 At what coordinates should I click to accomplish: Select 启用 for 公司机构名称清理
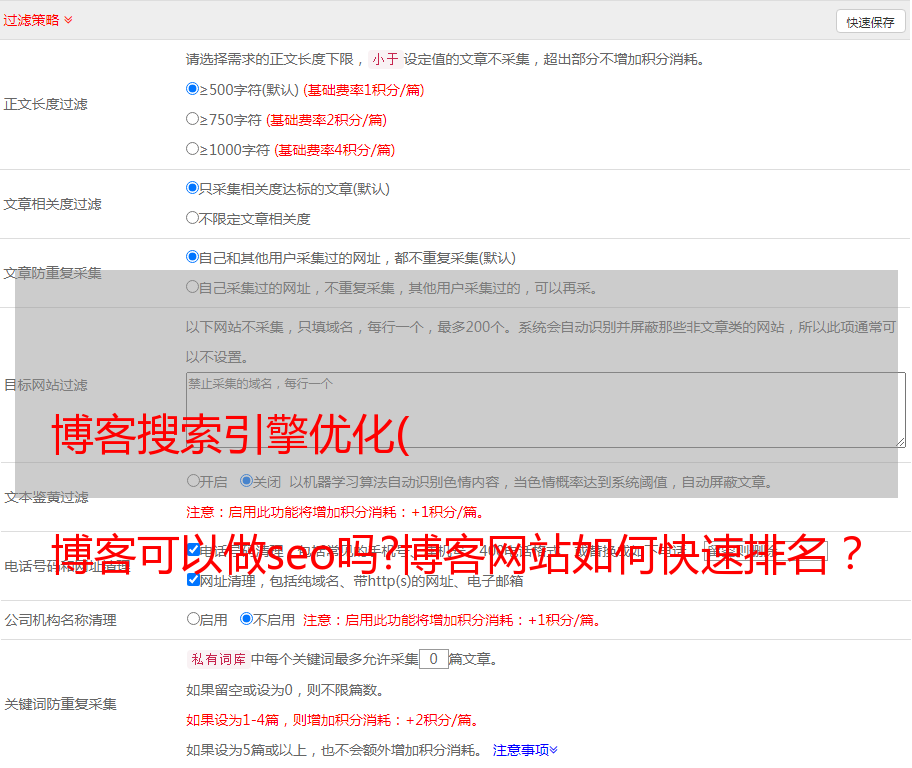pos(193,619)
